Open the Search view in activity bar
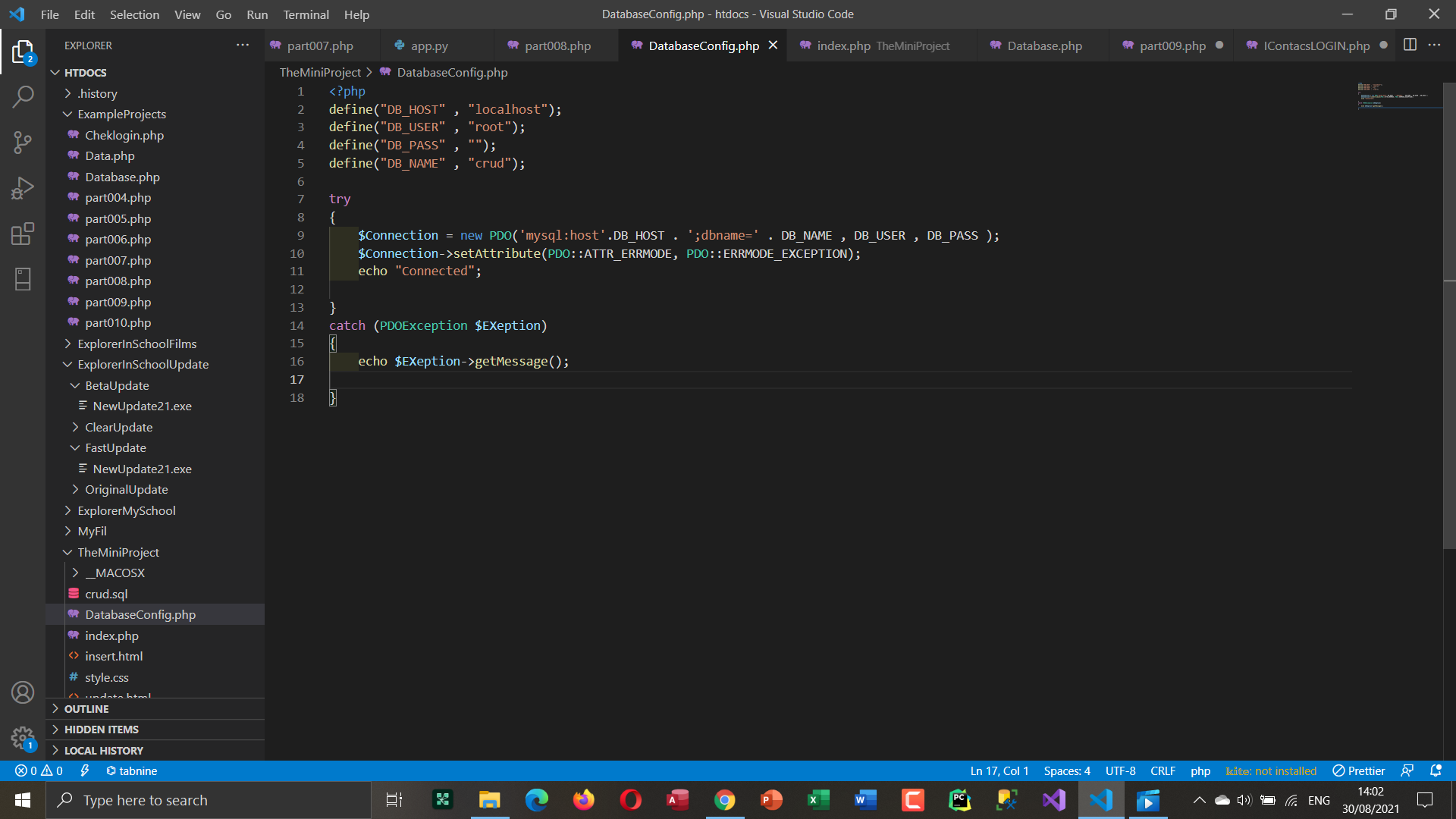The height and width of the screenshot is (819, 1456). [x=23, y=97]
